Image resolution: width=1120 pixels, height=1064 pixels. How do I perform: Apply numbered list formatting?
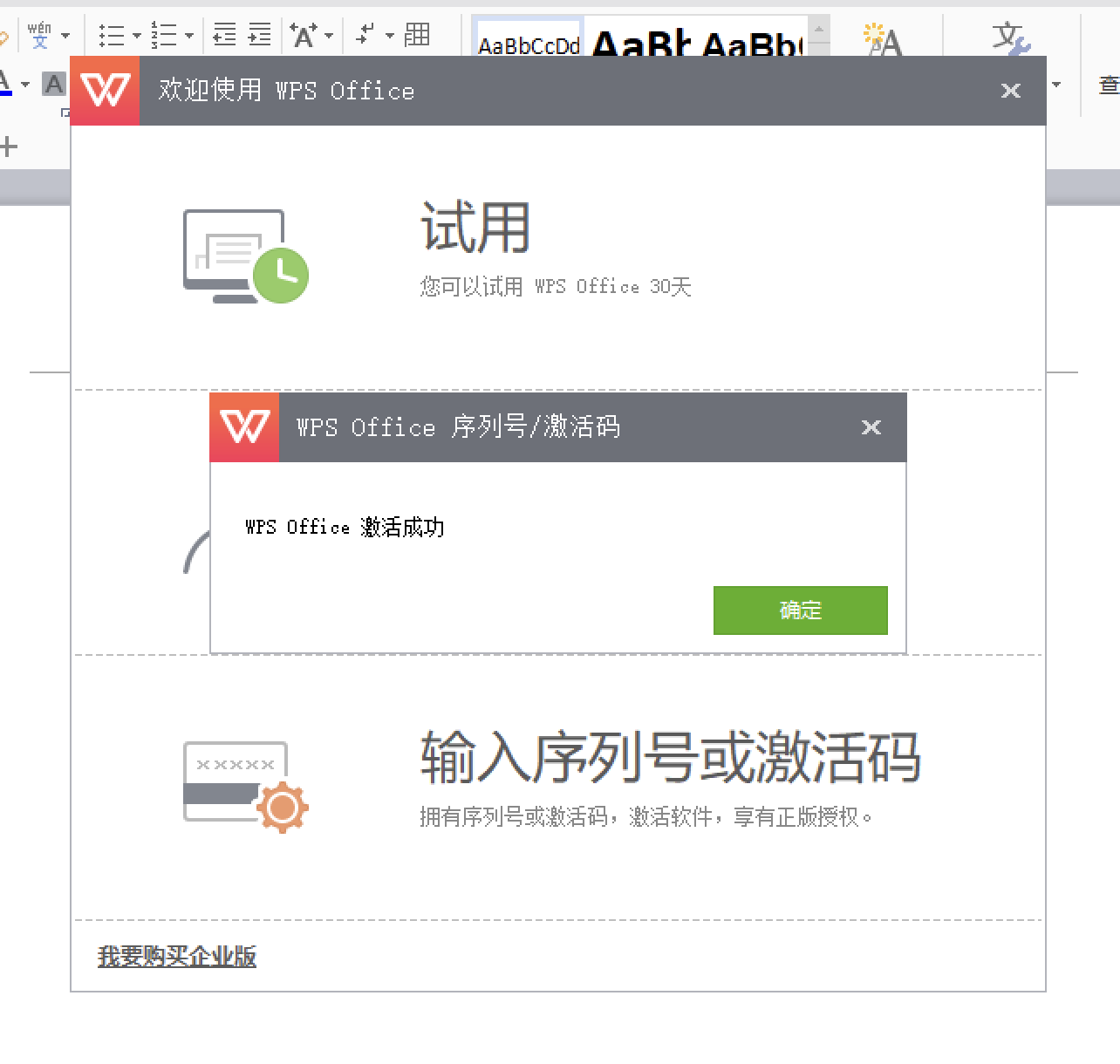point(163,35)
